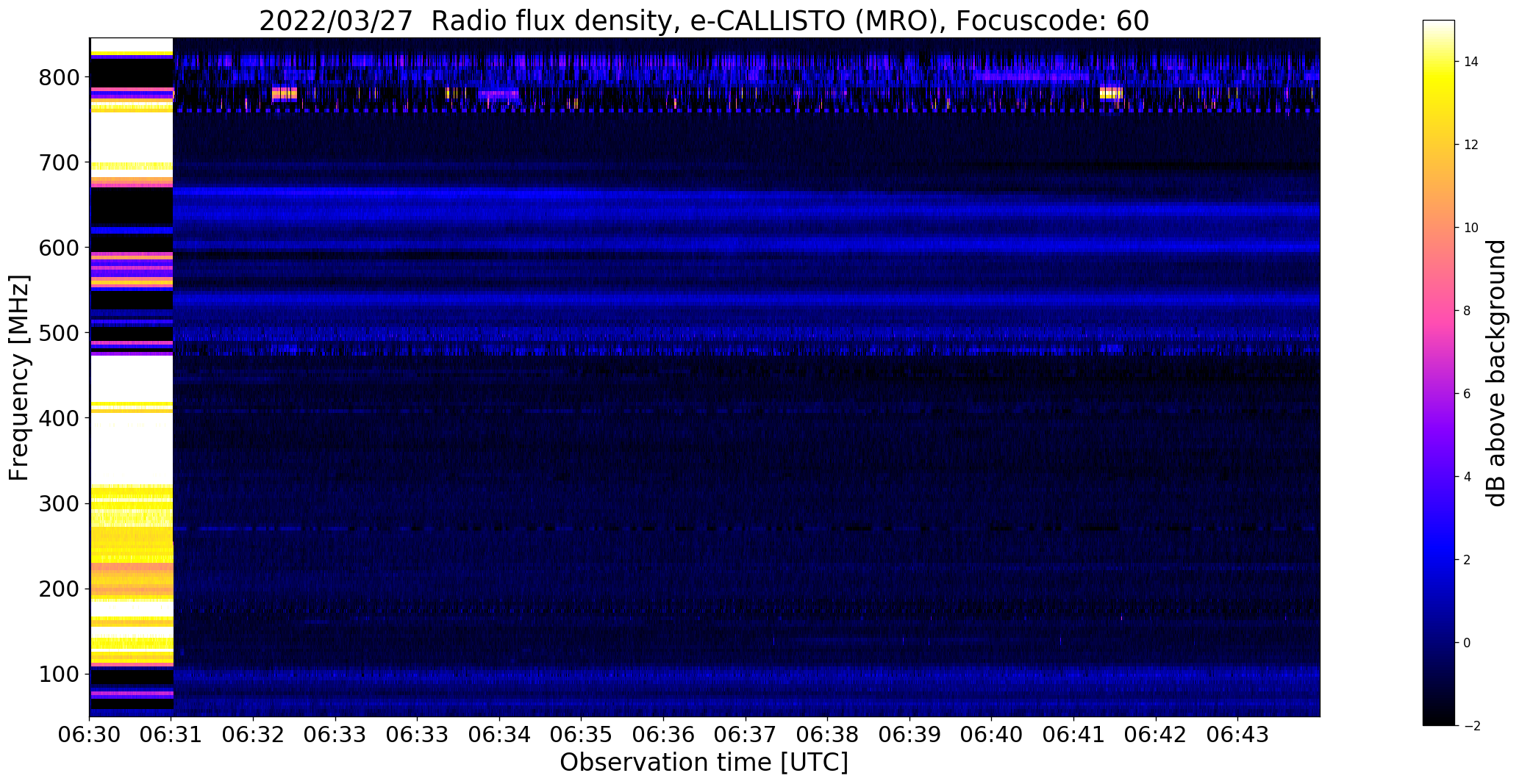Click the 06:34 time tick label
Image resolution: width=1519 pixels, height=784 pixels.
500,735
